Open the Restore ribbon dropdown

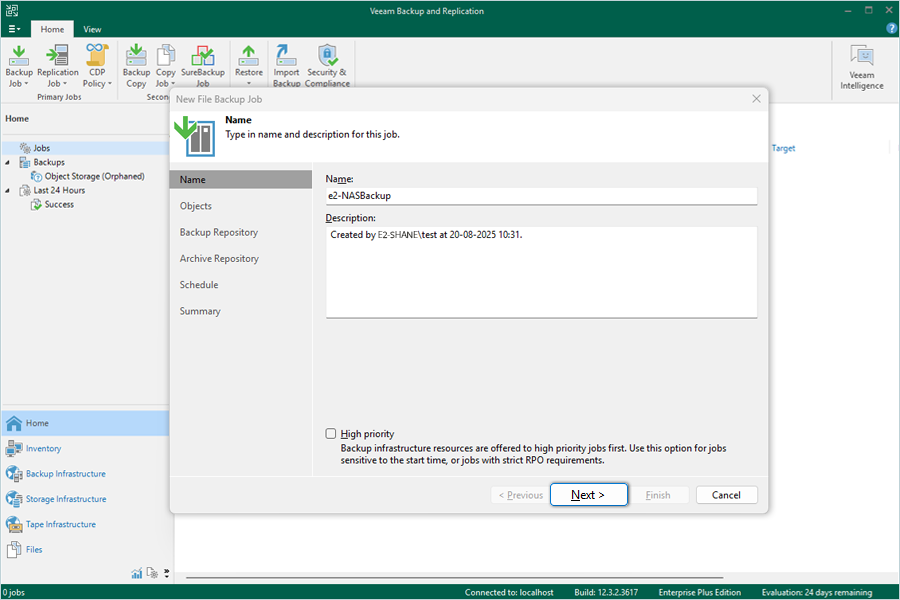(249, 66)
